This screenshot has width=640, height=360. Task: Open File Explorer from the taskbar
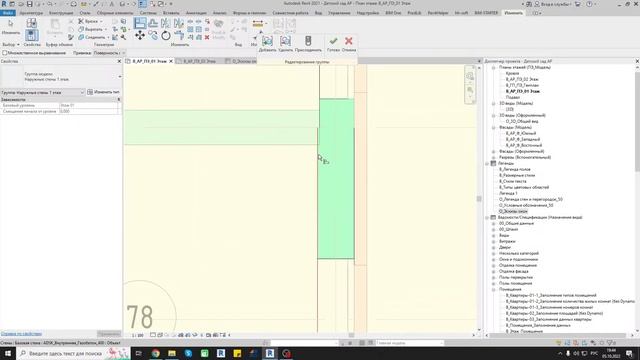(172, 353)
